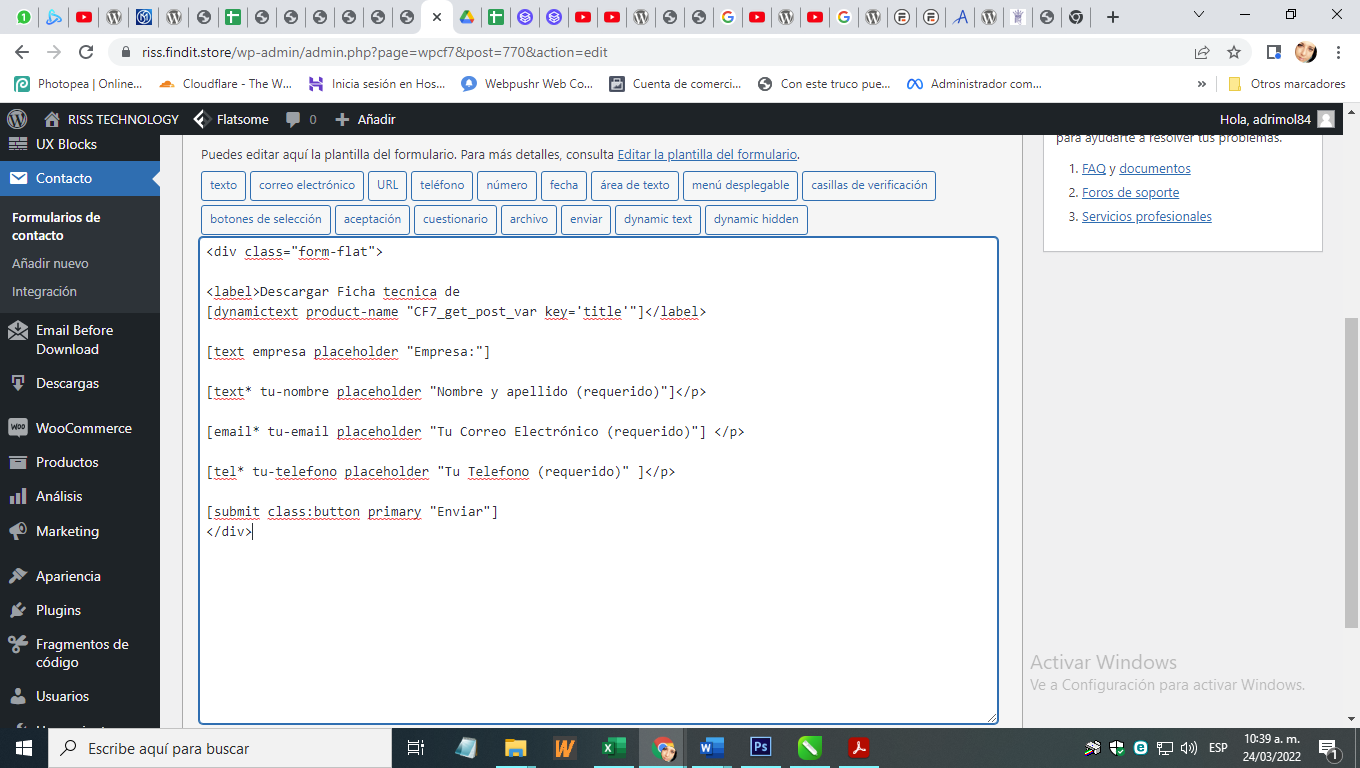
Task: Open Cloudflare bookmark
Action: (226, 84)
